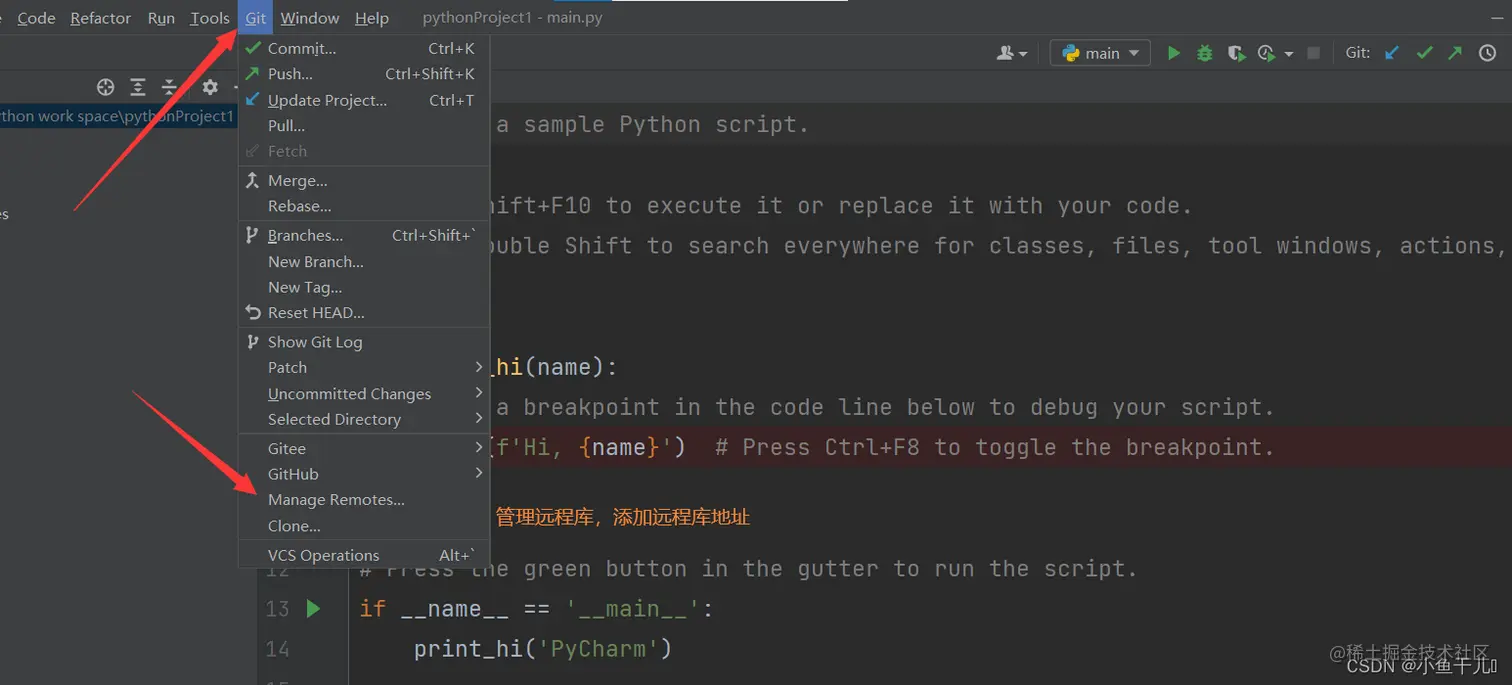The height and width of the screenshot is (685, 1512).
Task: Run the main configuration with green play
Action: 1174,53
